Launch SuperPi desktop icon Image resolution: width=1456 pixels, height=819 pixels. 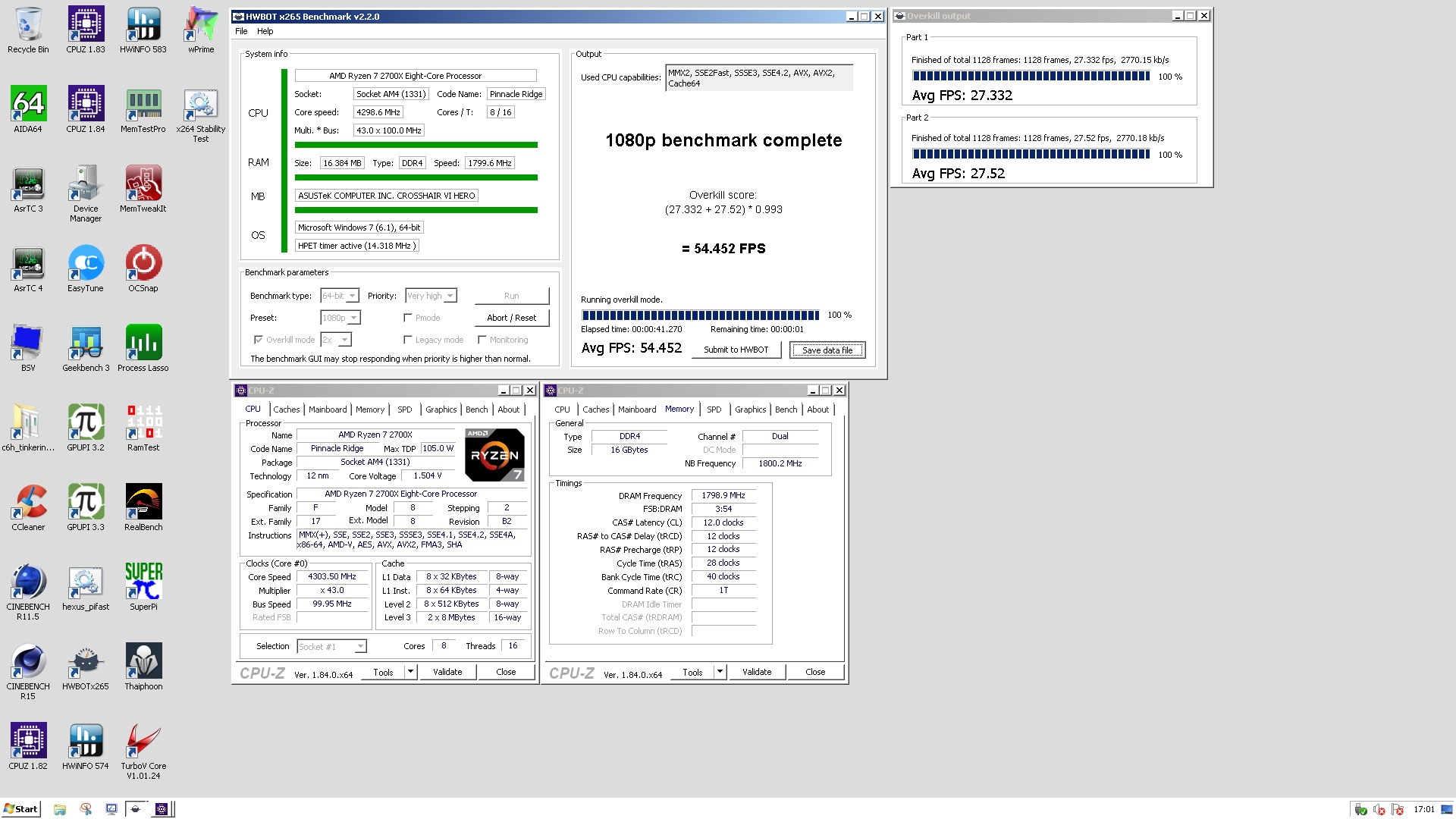[x=143, y=588]
